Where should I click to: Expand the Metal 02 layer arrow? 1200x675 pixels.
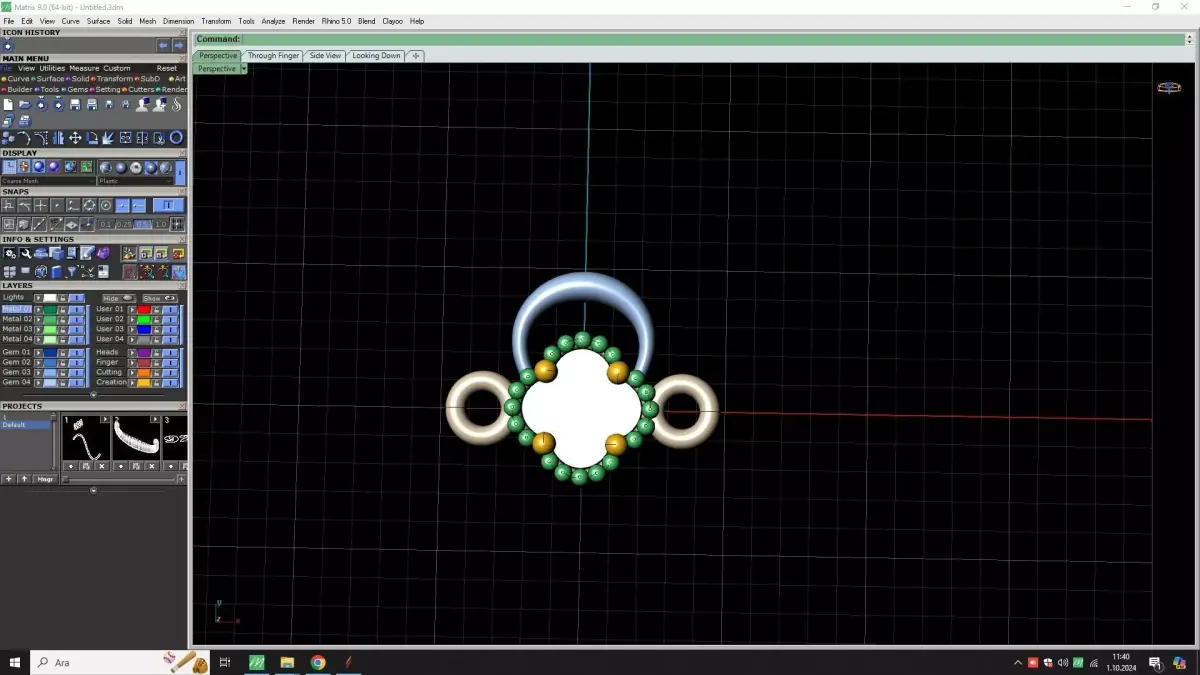point(38,319)
